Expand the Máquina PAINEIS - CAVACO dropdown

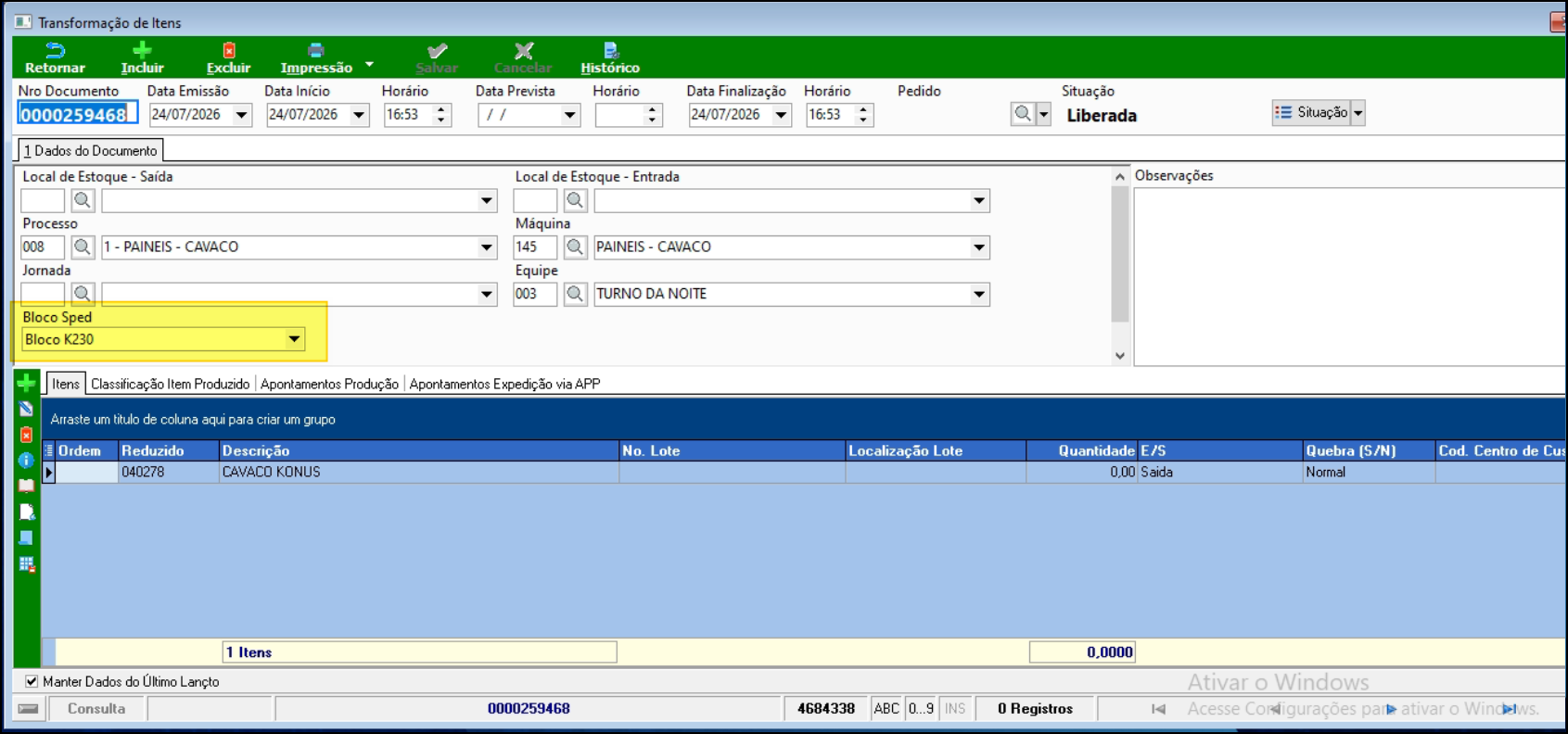point(978,247)
